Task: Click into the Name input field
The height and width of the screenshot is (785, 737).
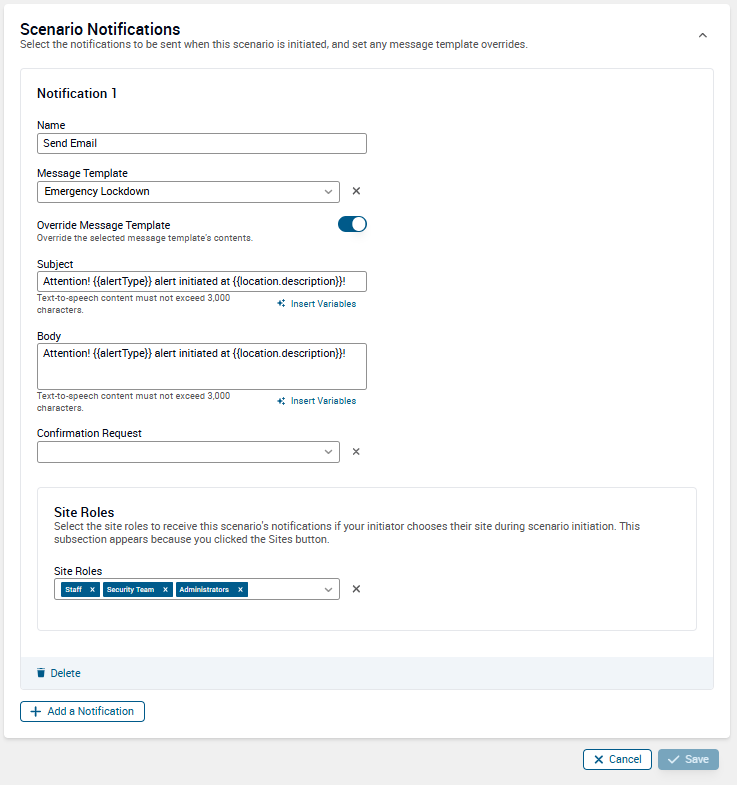Action: (201, 143)
